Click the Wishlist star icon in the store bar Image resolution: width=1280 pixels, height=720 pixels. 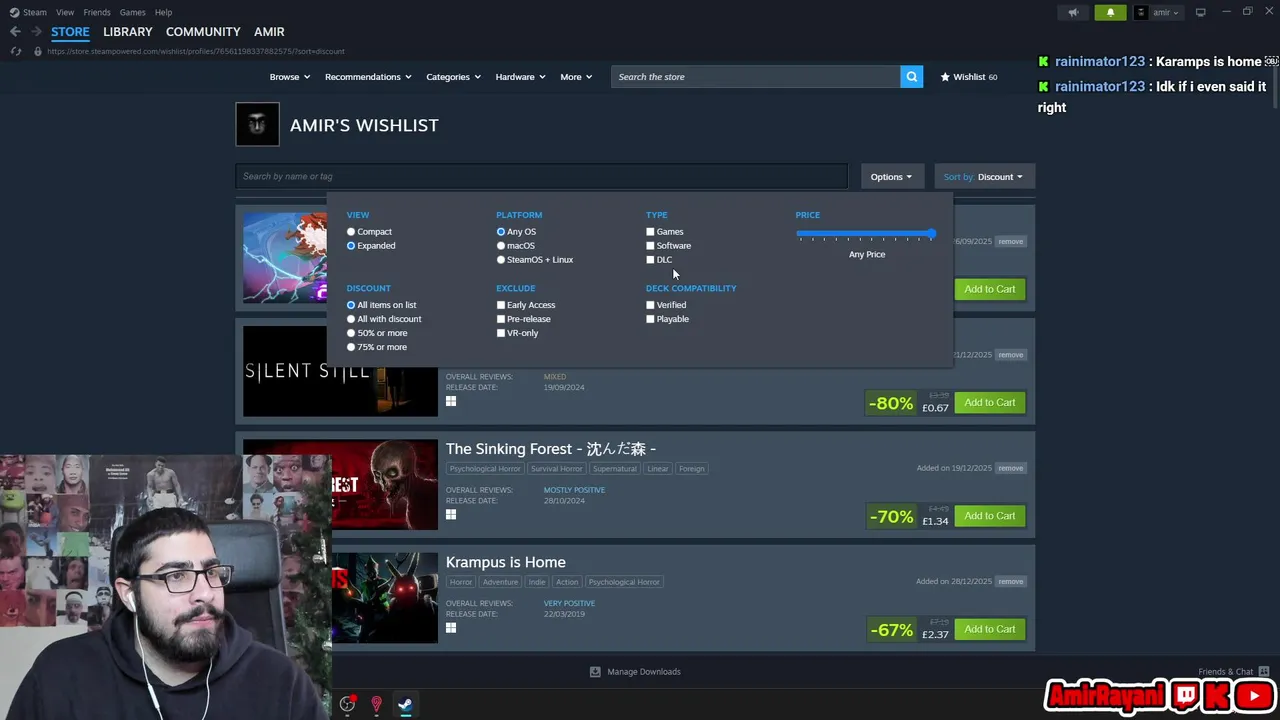pos(945,77)
